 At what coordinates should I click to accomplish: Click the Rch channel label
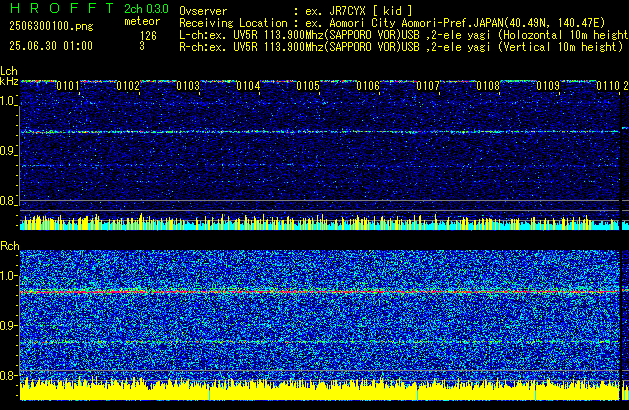10,246
